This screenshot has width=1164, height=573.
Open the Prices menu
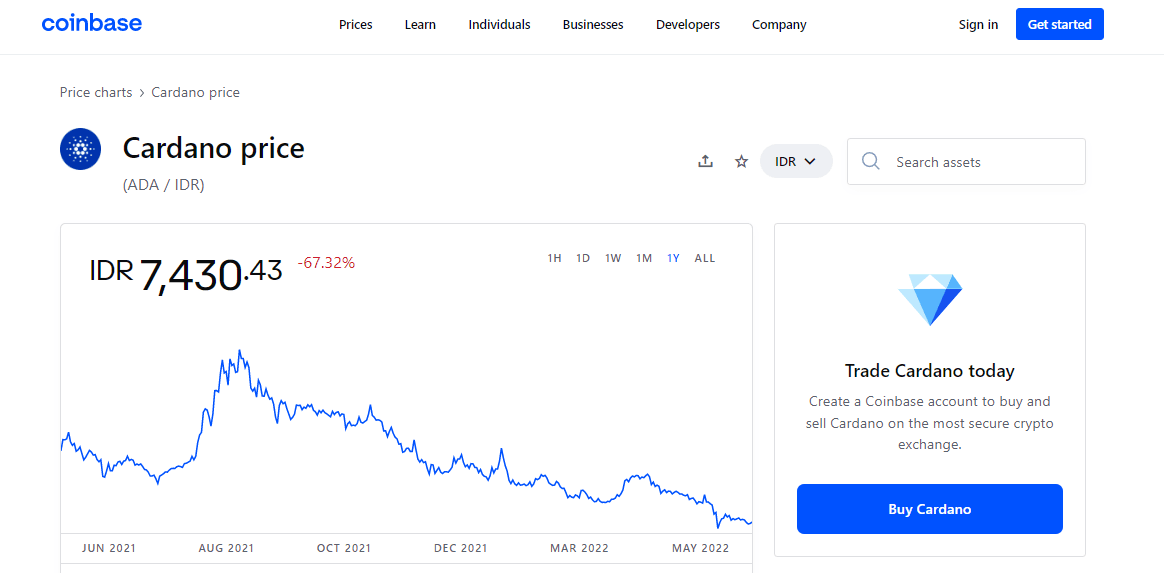[x=356, y=24]
